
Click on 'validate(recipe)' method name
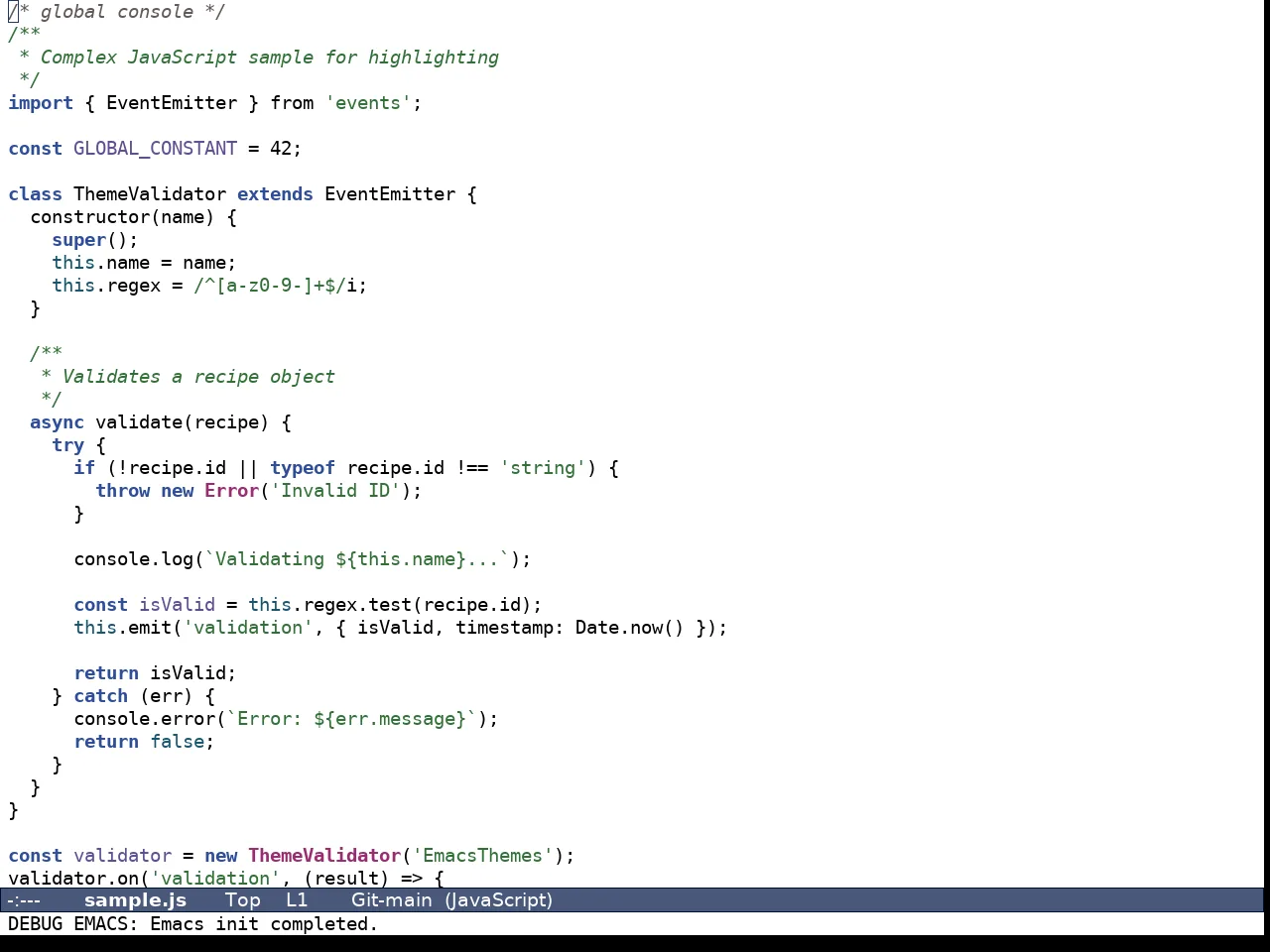182,422
